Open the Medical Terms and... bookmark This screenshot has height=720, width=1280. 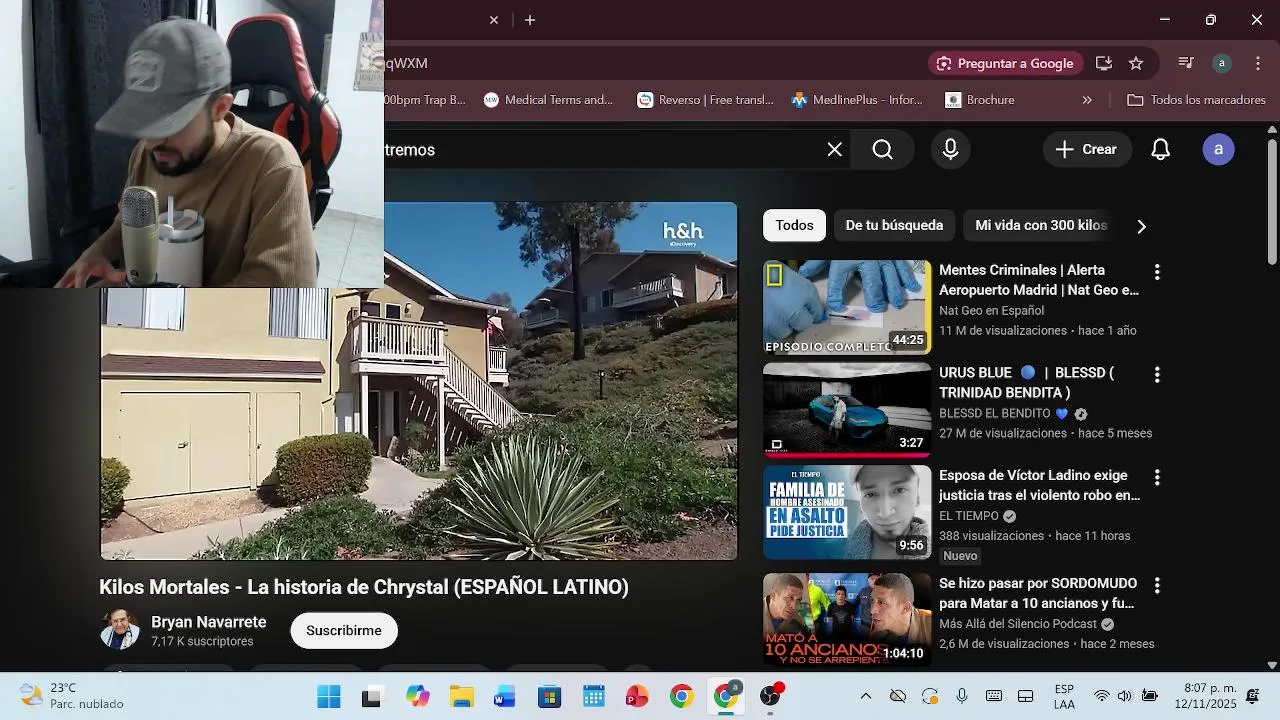click(x=548, y=100)
